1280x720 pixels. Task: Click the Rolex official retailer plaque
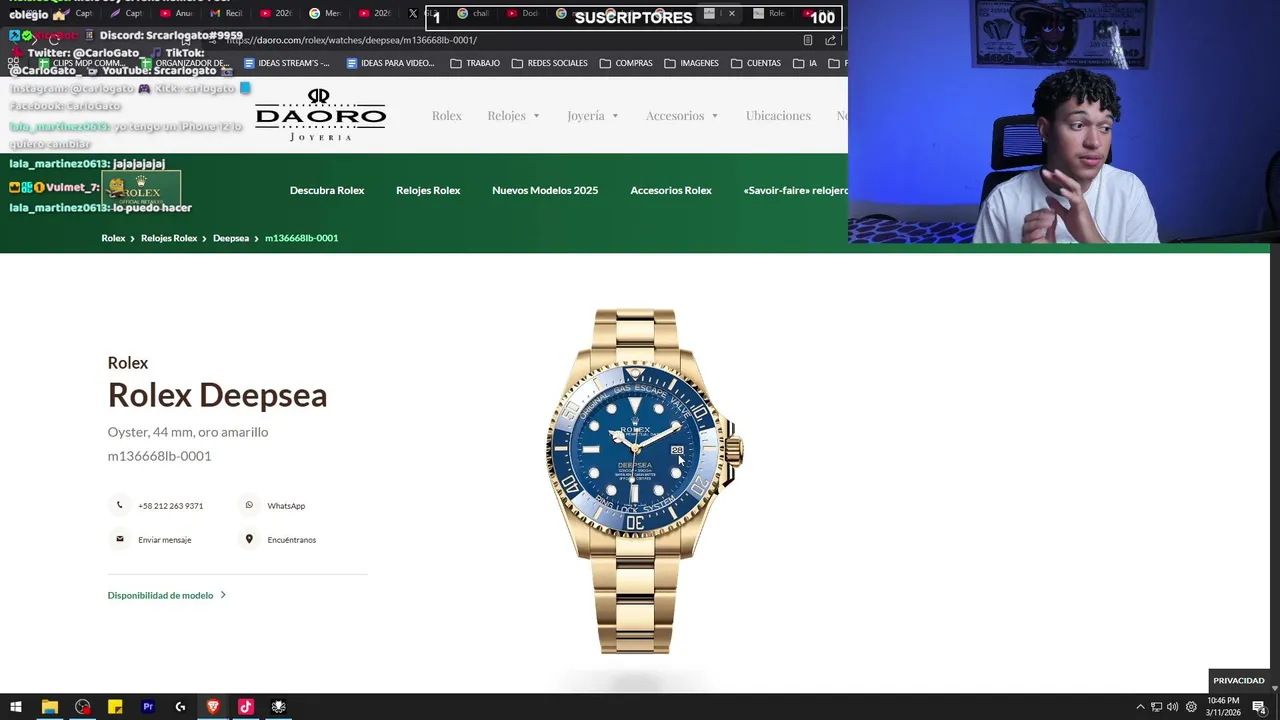point(141,189)
